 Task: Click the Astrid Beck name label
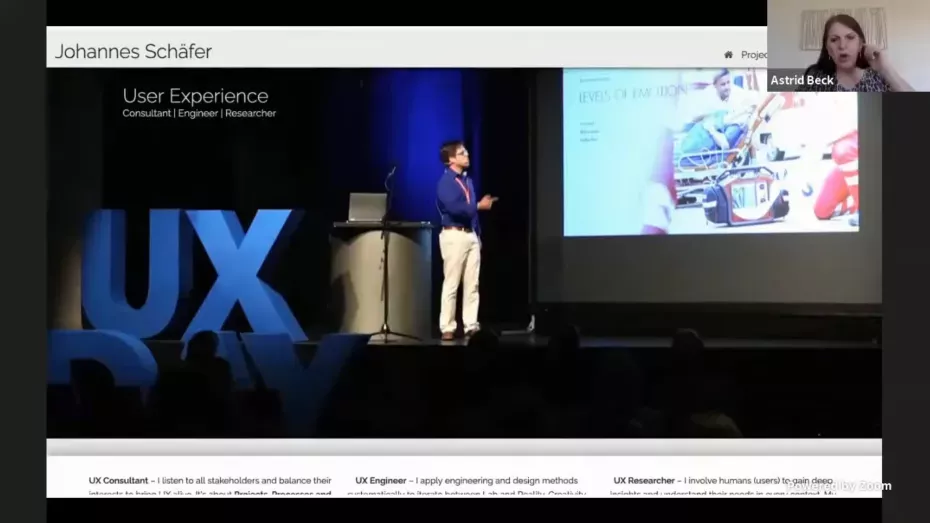pyautogui.click(x=802, y=80)
